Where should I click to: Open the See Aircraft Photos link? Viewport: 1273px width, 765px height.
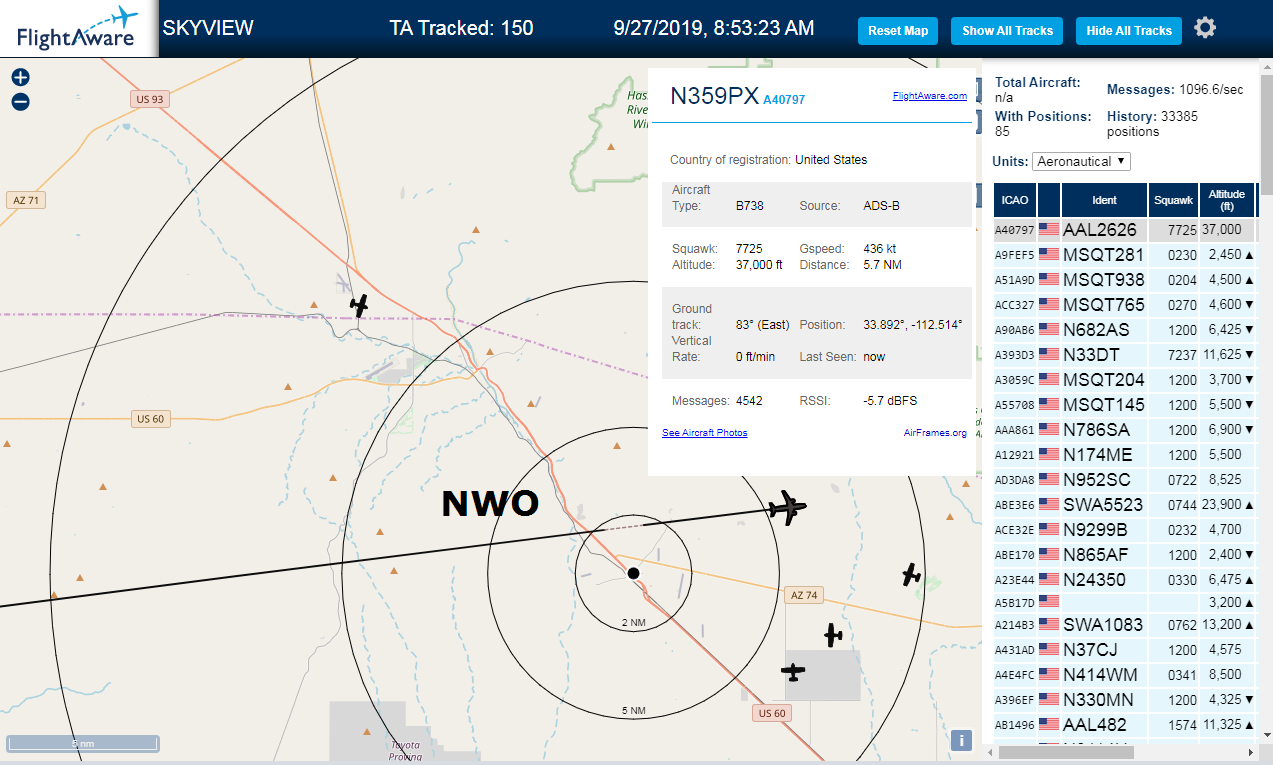click(x=704, y=433)
